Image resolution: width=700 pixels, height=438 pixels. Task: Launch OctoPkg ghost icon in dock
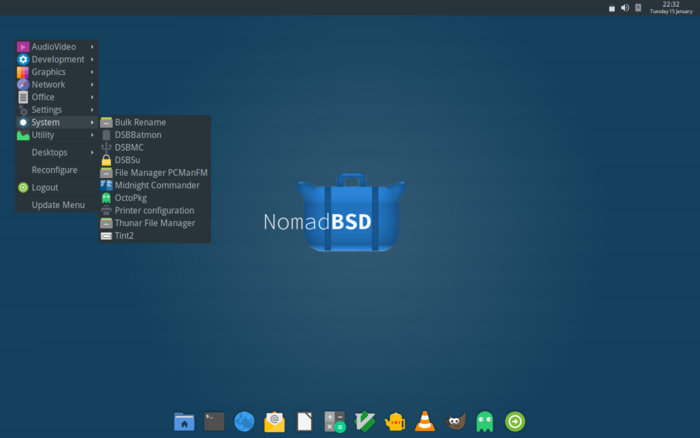tap(485, 421)
